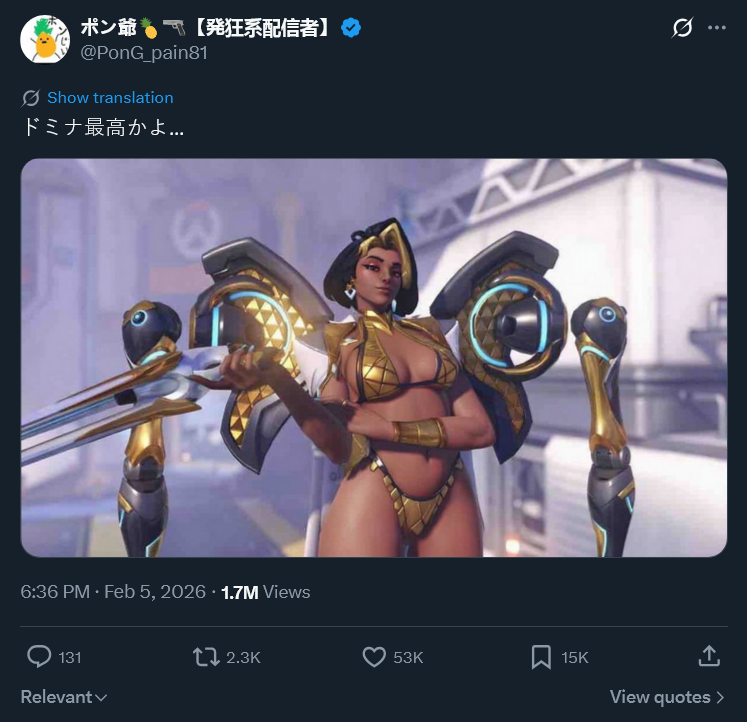
Task: Open the attached game character image
Action: 374,357
